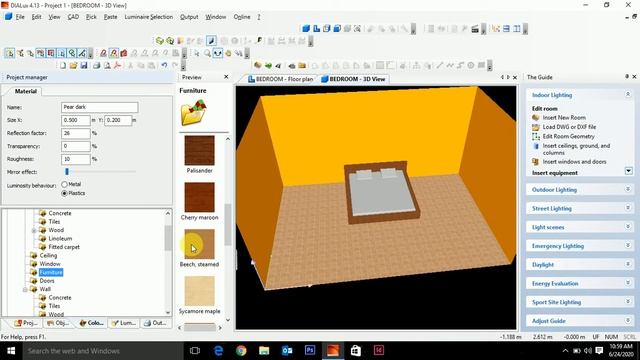Click the Roughness input field

[x=76, y=159]
